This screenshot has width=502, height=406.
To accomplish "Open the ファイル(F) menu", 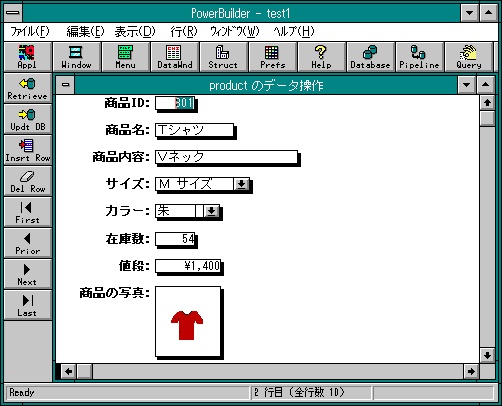I will point(30,32).
